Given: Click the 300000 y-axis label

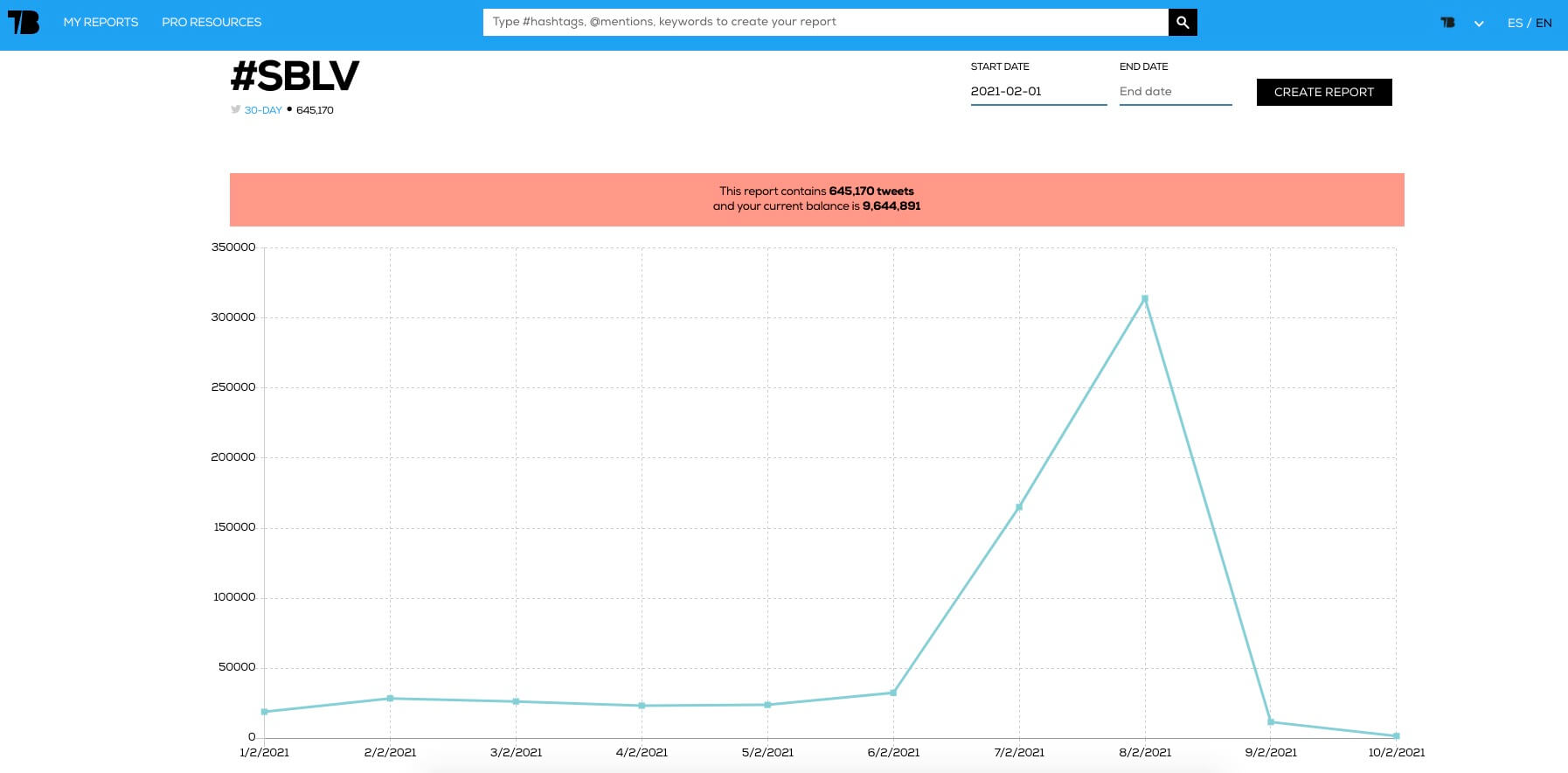Looking at the screenshot, I should click(x=233, y=317).
